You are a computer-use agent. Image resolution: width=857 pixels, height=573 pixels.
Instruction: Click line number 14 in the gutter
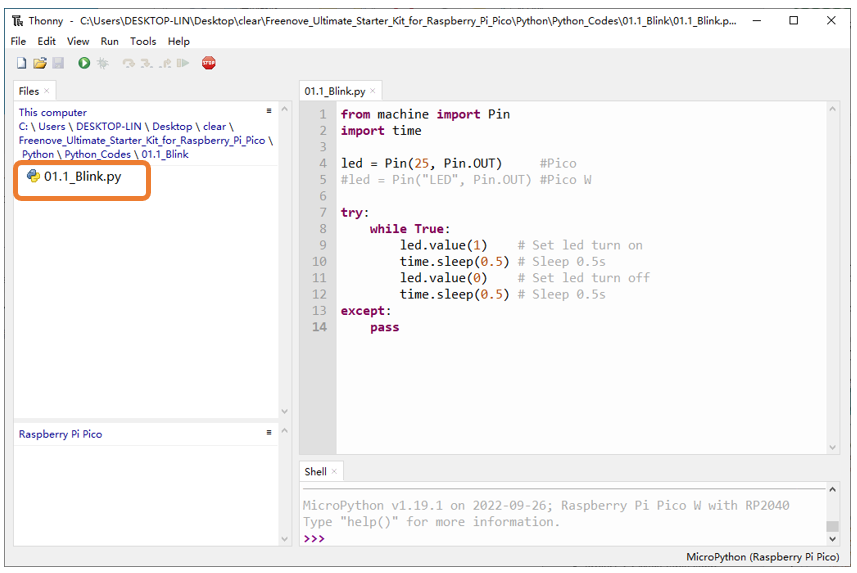point(319,328)
